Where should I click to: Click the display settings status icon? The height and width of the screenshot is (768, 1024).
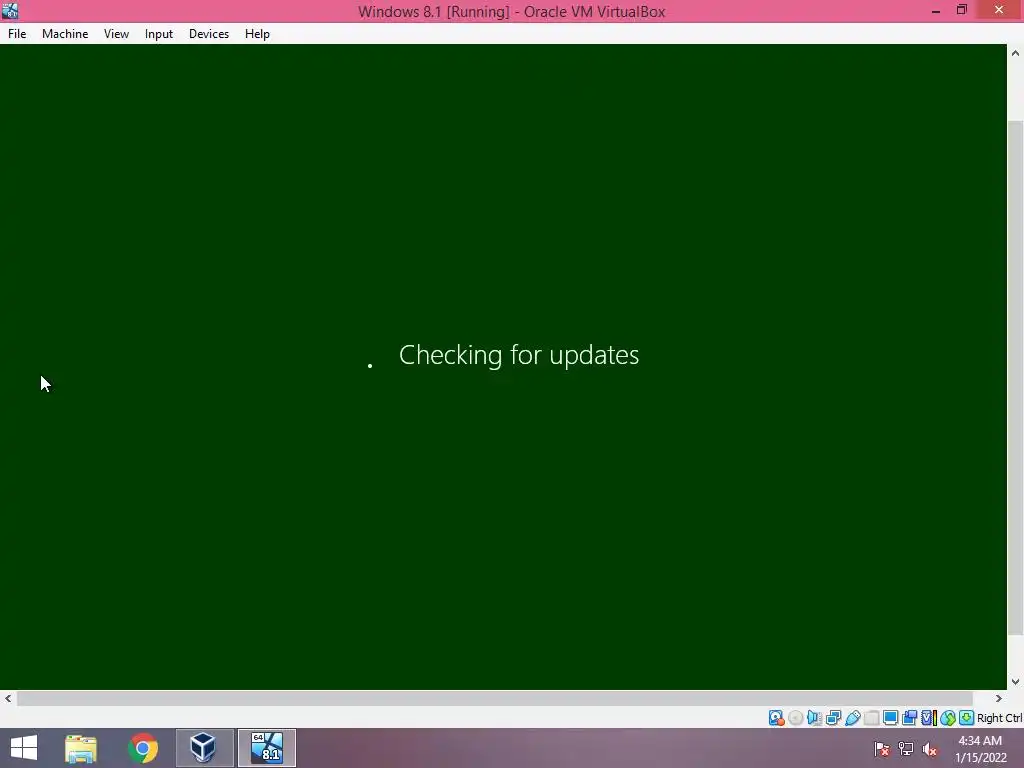(890, 718)
